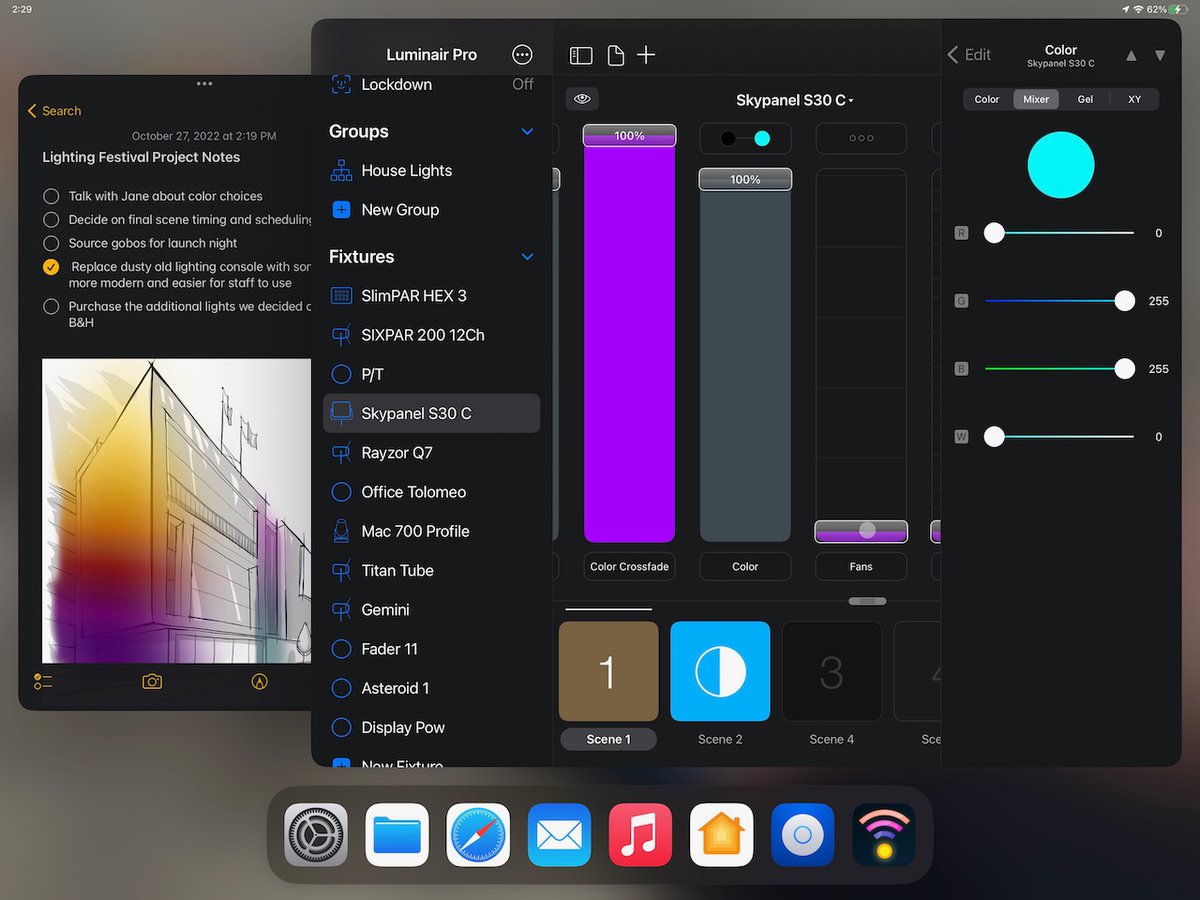Click the Rayzor Q7 fixture icon
Viewport: 1200px width, 900px height.
tap(341, 453)
